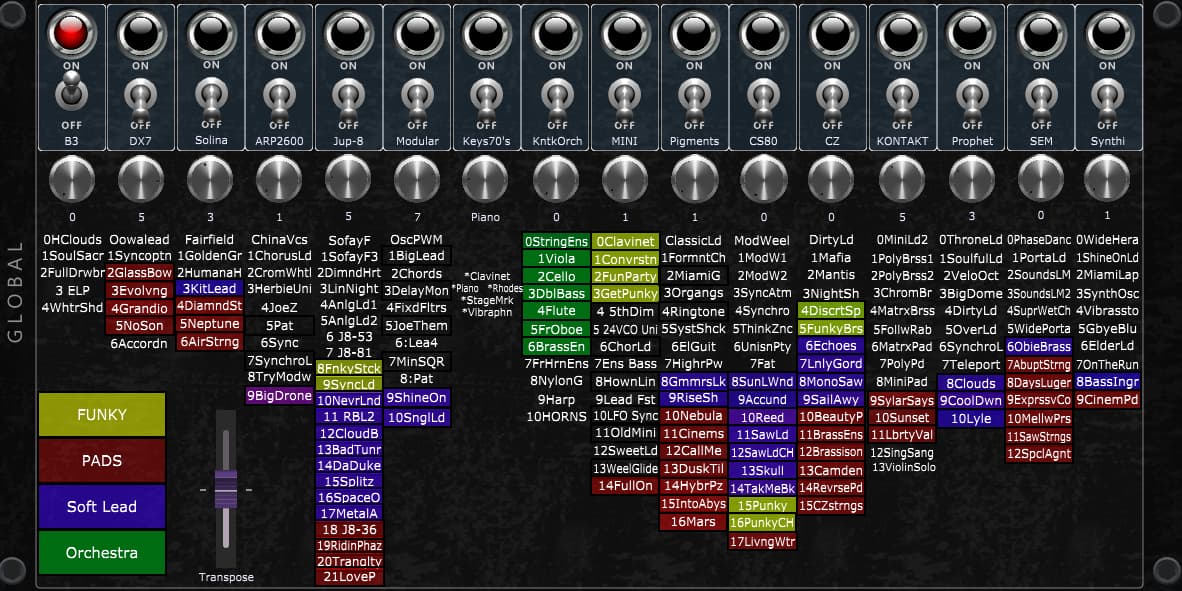Toggle the DX7 on/off switch
1182x591 pixels.
pos(141,98)
